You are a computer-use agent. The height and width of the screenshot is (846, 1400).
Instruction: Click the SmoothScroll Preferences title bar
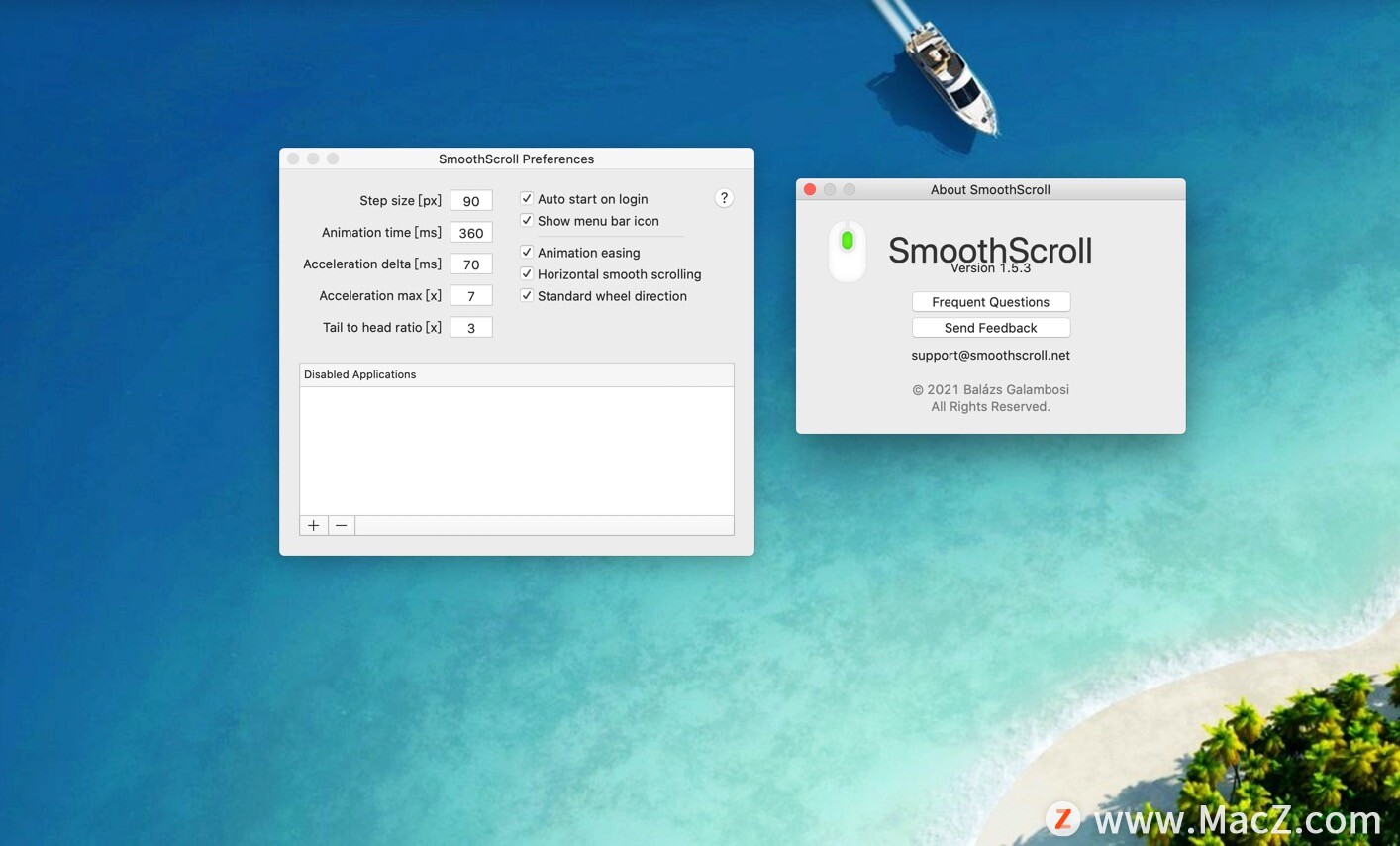pyautogui.click(x=517, y=159)
